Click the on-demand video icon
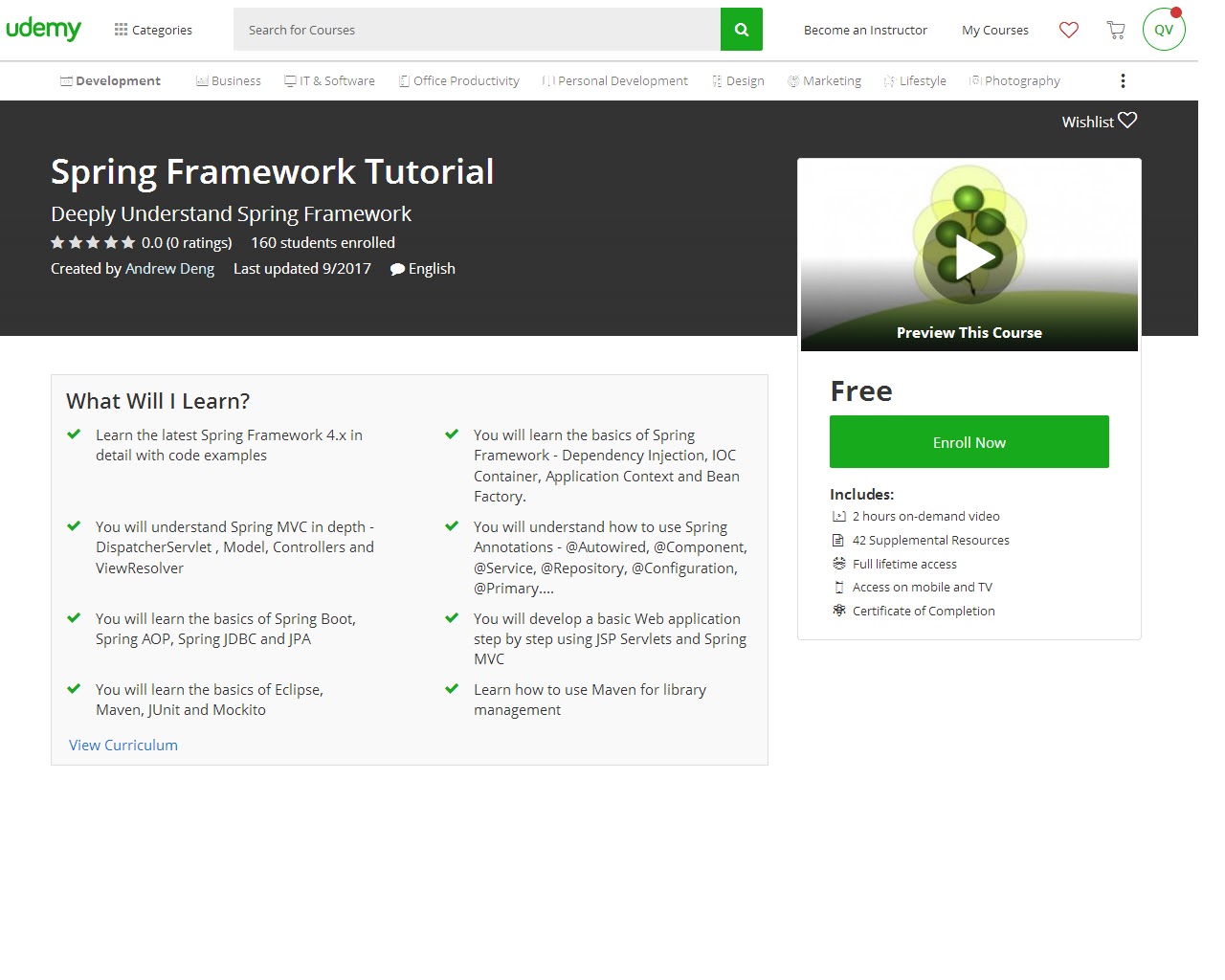1225x980 pixels. point(839,516)
